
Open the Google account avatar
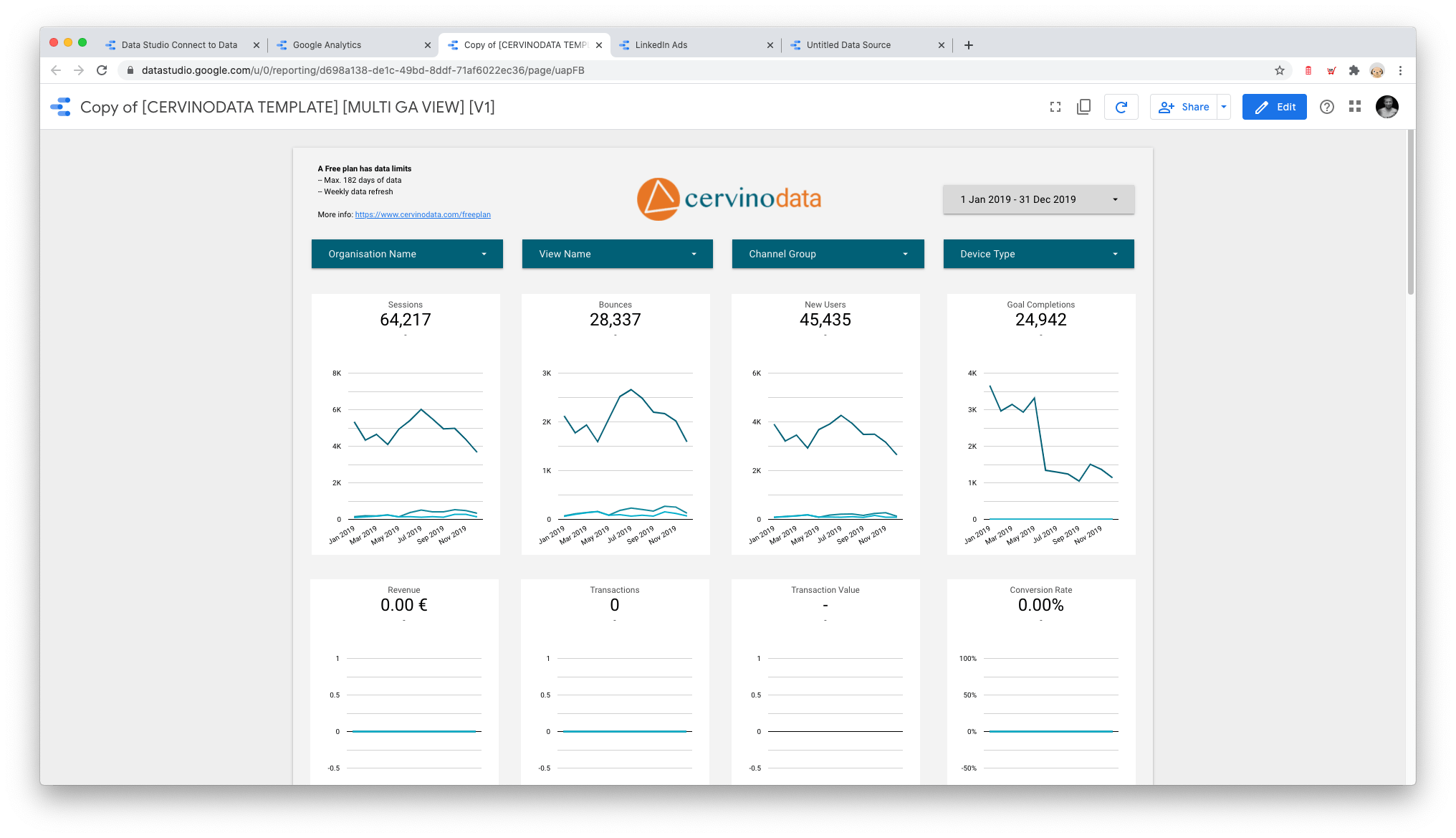point(1386,107)
